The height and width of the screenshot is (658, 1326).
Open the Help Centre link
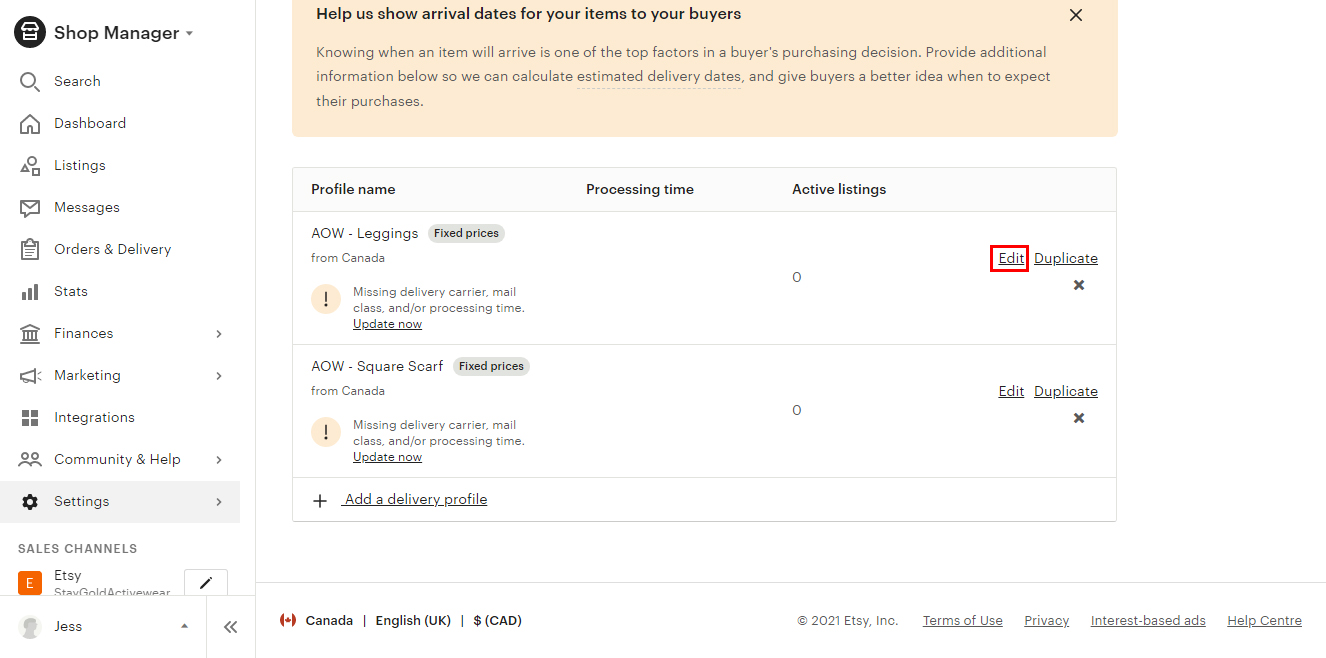1264,620
